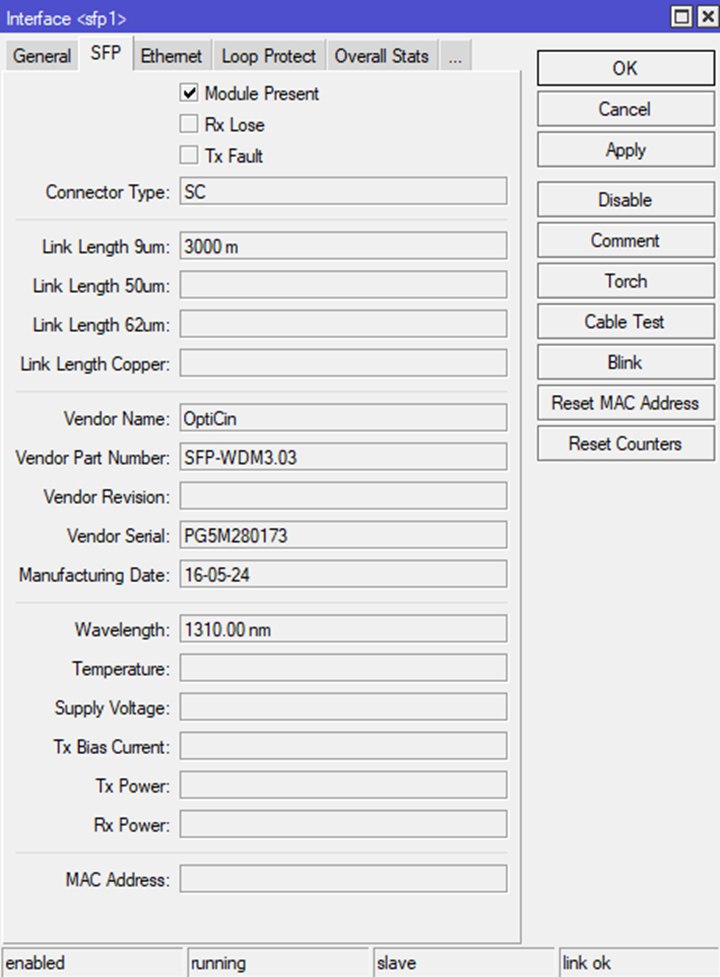720x977 pixels.
Task: Click the 'Vendor Name:' label
Action: tap(116, 419)
